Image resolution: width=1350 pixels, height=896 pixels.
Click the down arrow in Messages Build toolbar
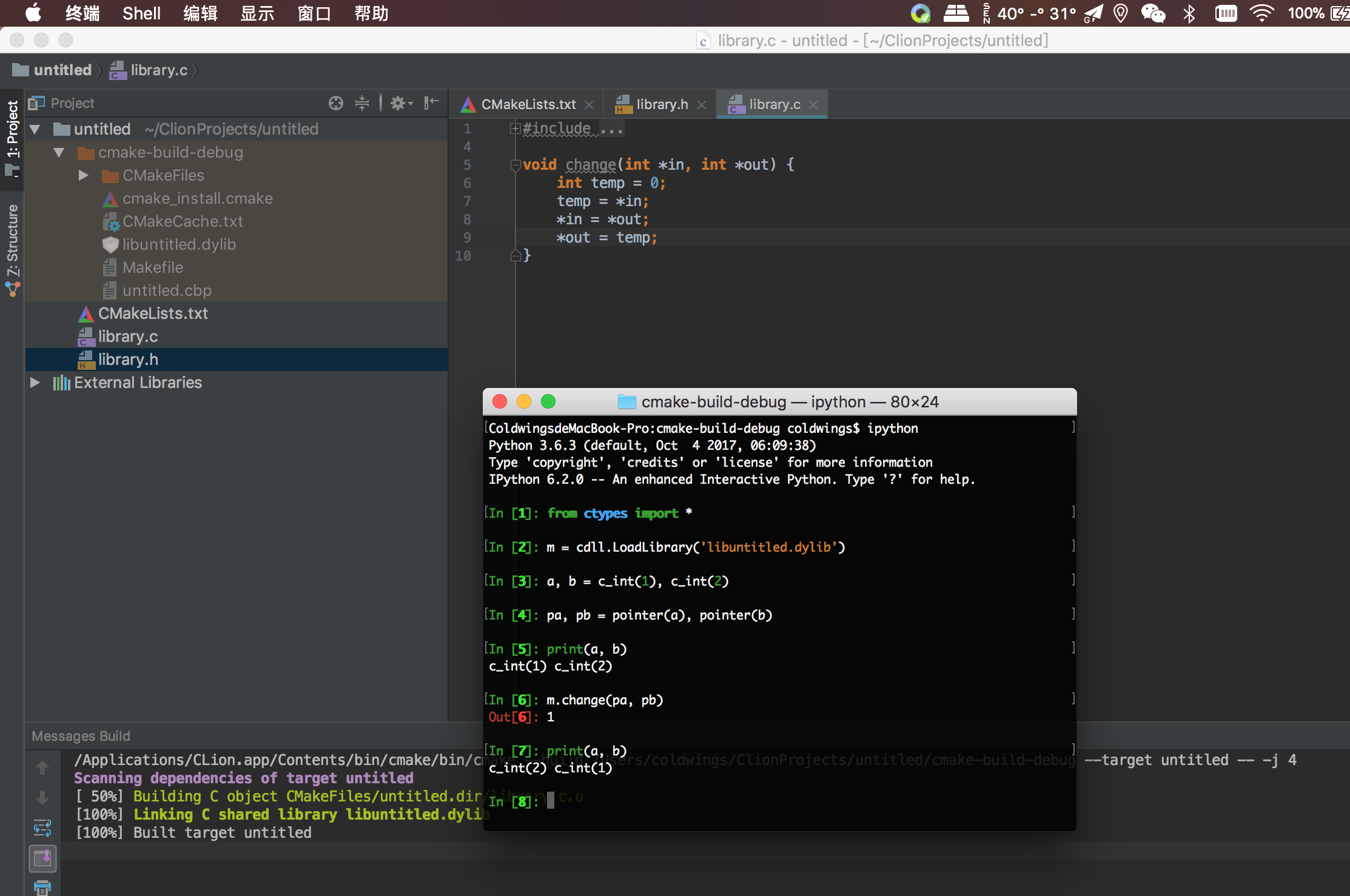pos(42,797)
